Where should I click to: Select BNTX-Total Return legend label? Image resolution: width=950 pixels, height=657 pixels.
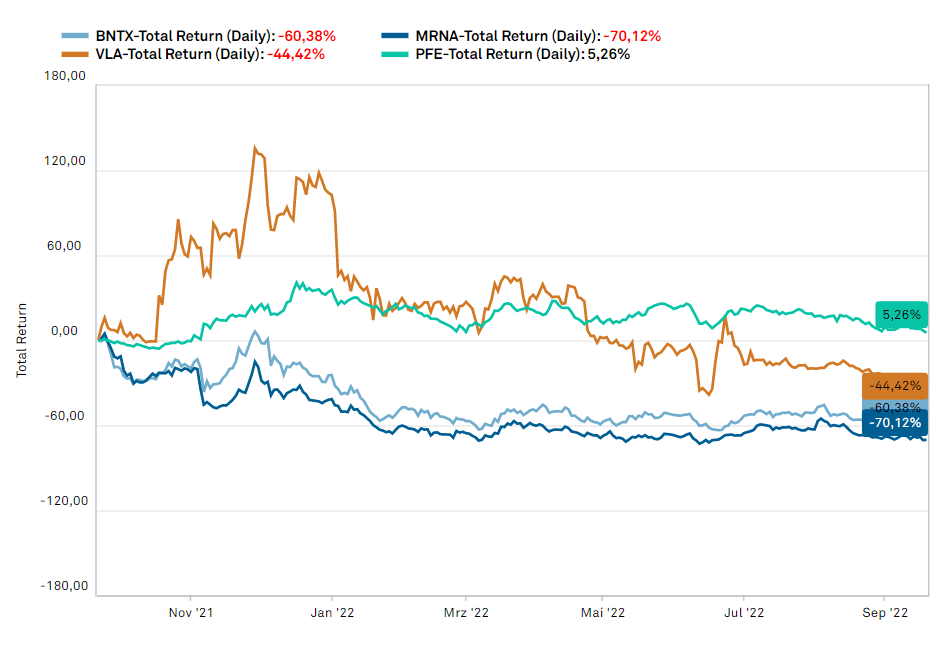coord(185,36)
